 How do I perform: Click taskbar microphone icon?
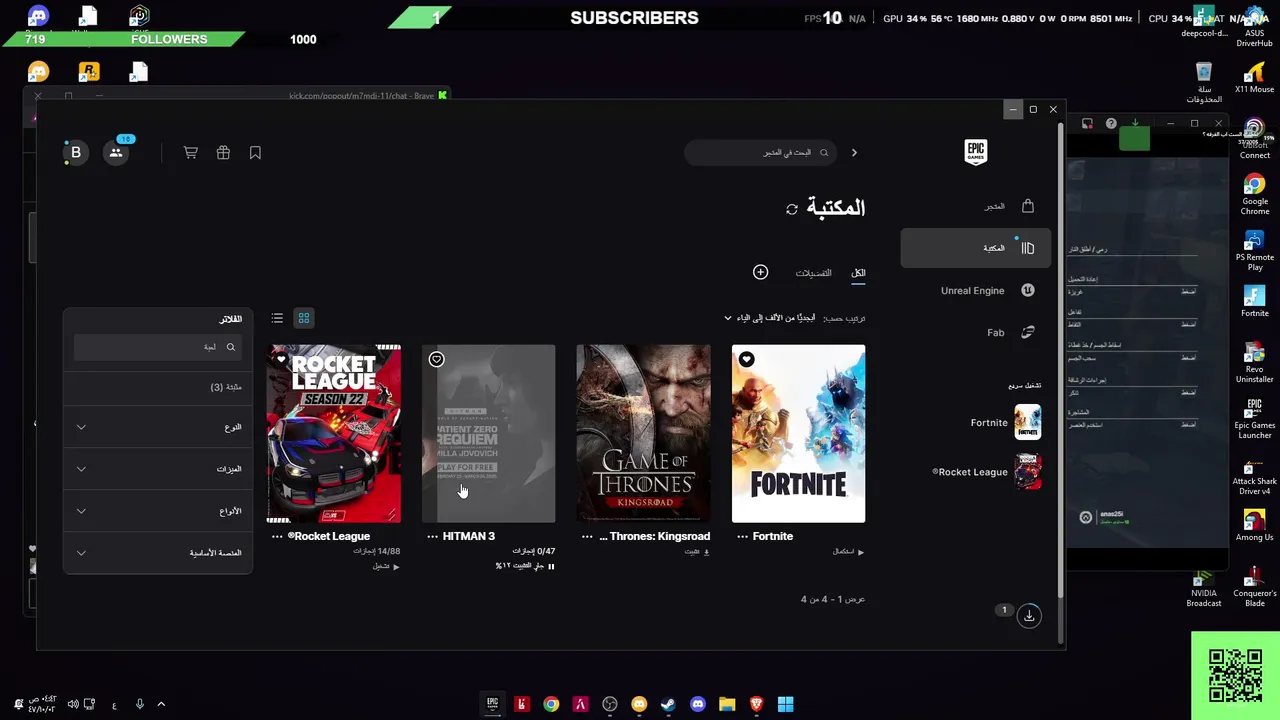tap(139, 704)
